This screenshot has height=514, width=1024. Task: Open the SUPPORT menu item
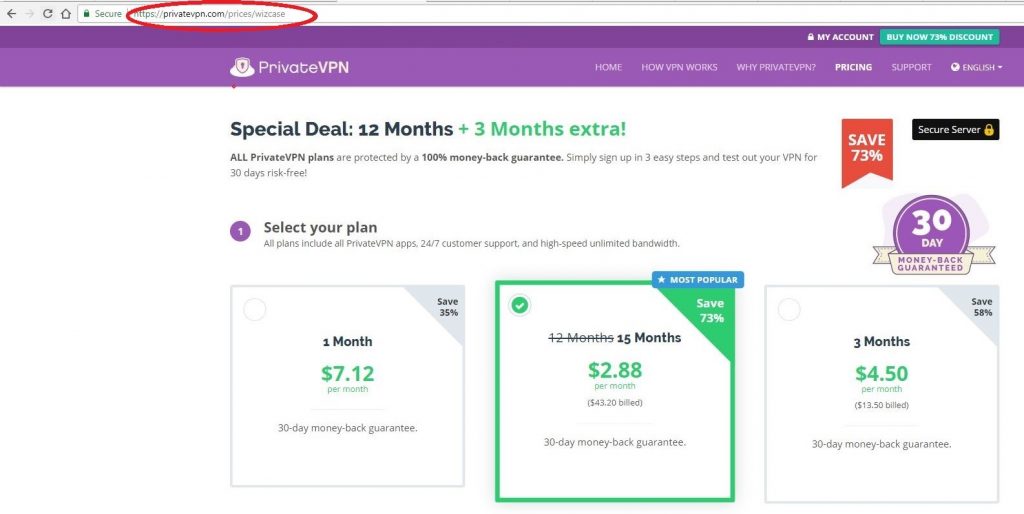tap(911, 67)
